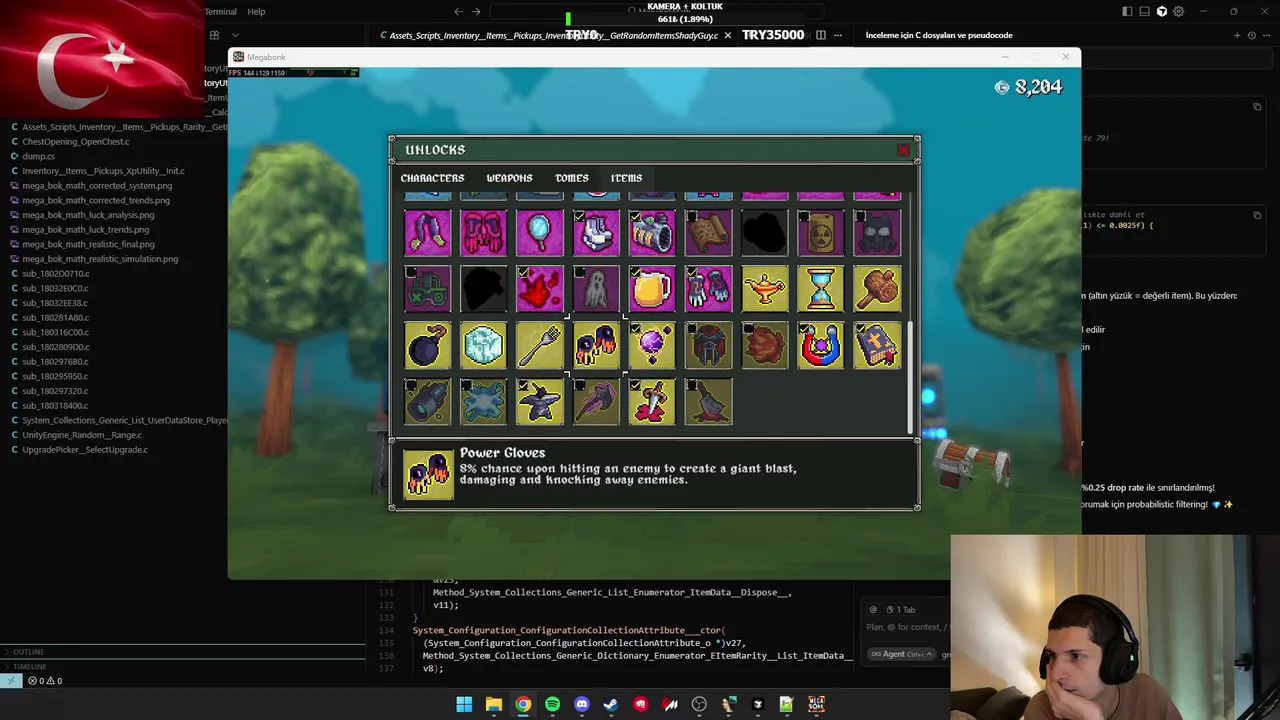The width and height of the screenshot is (1280, 720).
Task: Select the beer mug item
Action: click(x=652, y=289)
